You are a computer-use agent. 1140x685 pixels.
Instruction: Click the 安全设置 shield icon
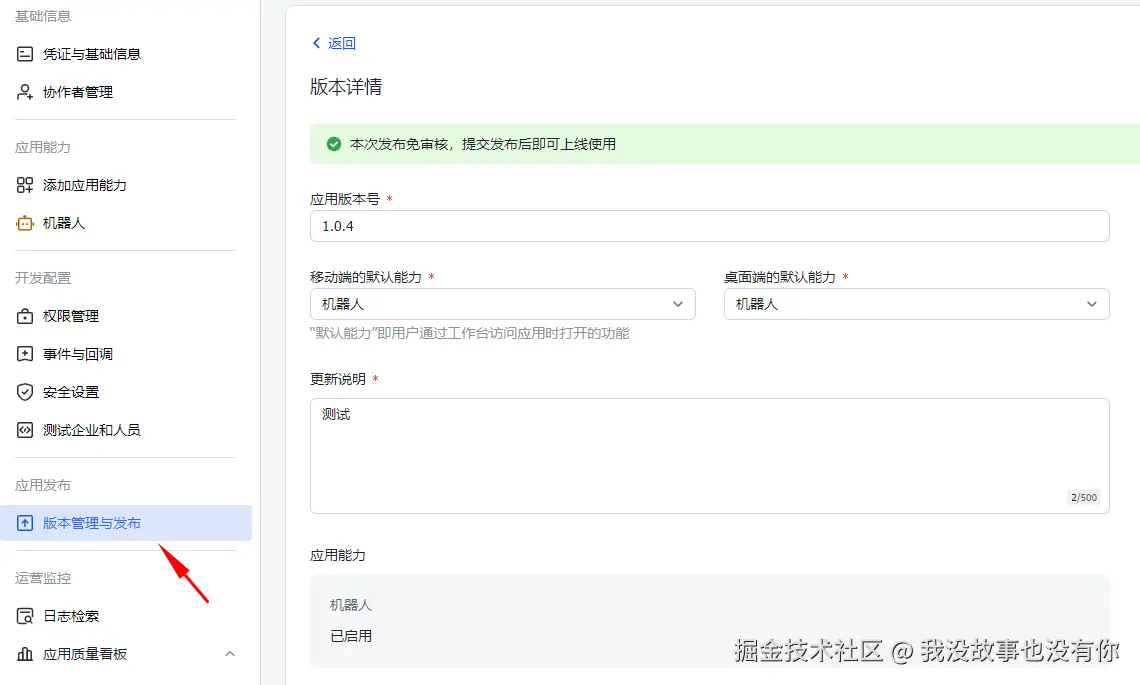pyautogui.click(x=25, y=392)
